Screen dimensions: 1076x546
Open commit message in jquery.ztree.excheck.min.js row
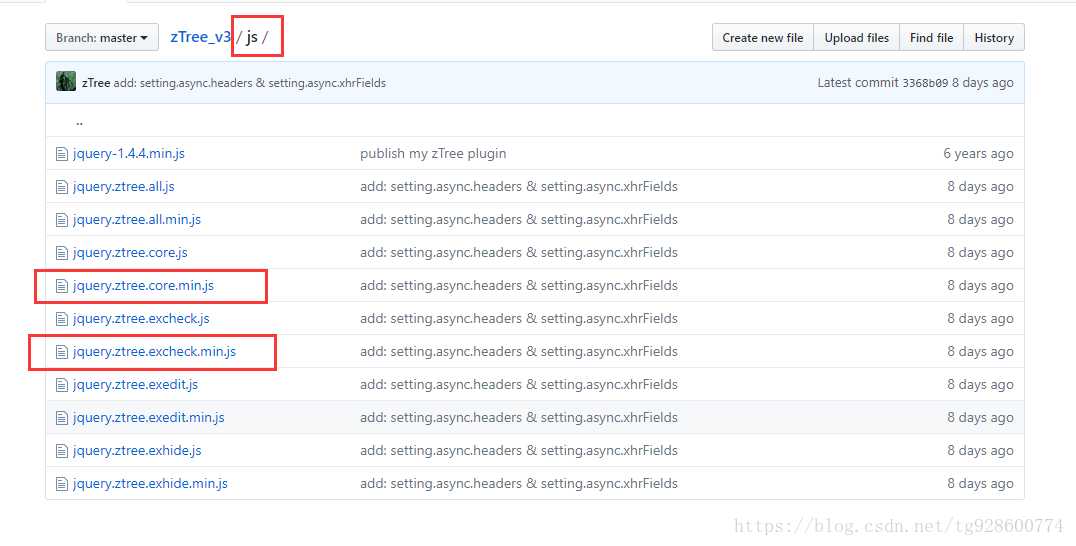(519, 351)
